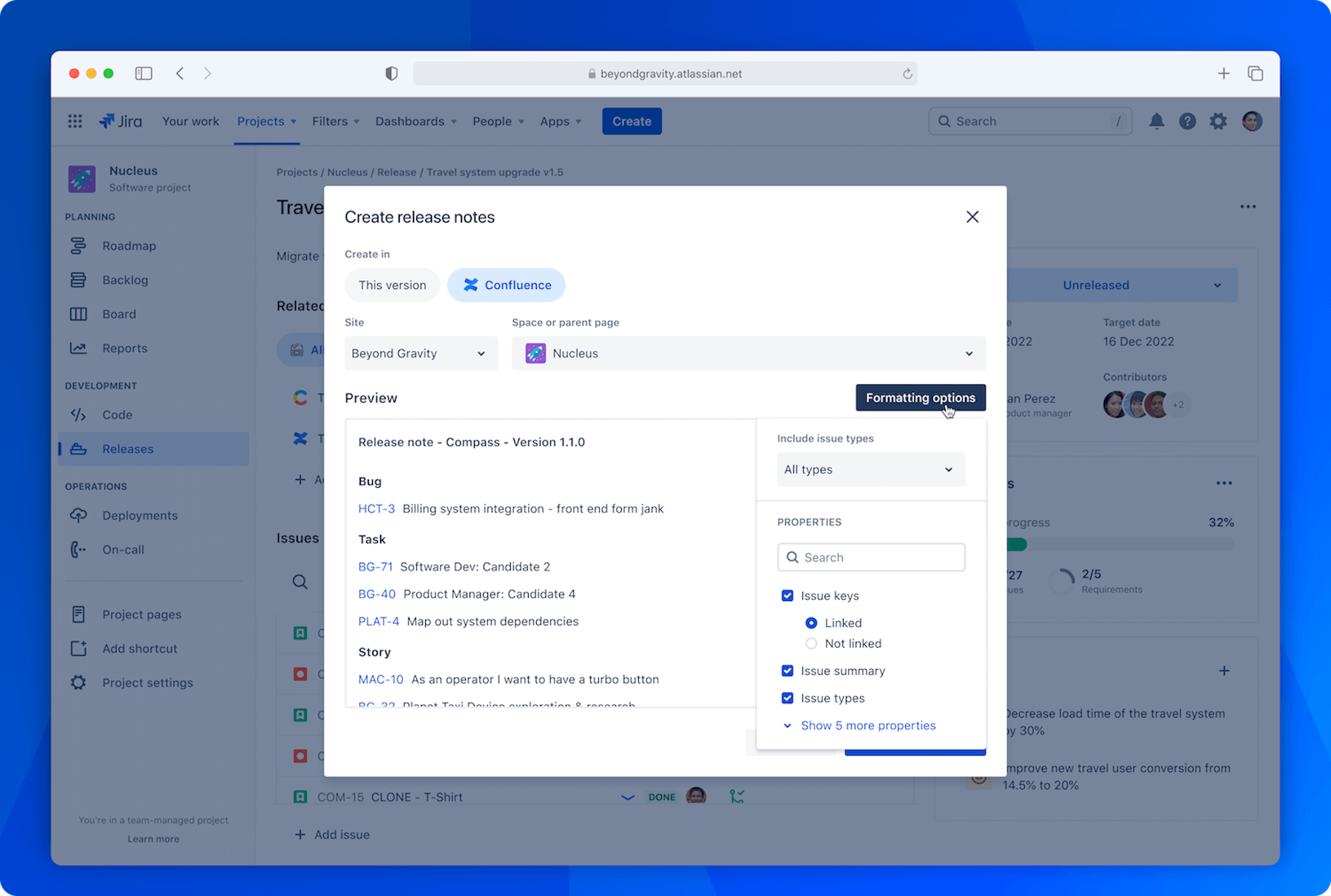Click the Roadmap icon in the sidebar
Viewport: 1331px width, 896px height.
point(78,245)
